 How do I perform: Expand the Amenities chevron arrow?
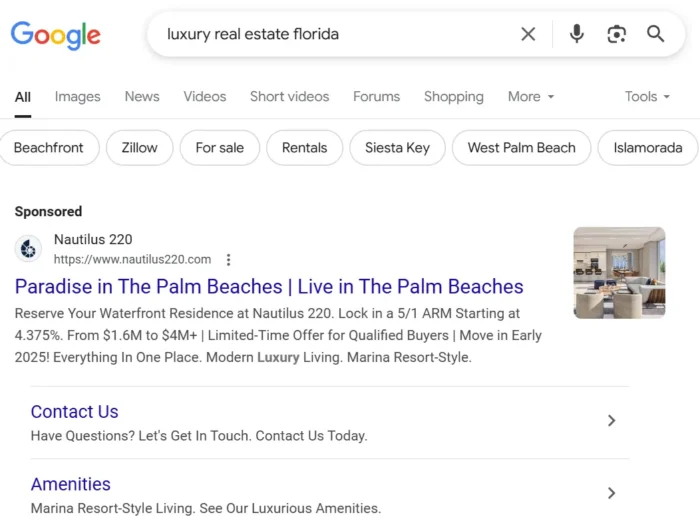pos(612,493)
